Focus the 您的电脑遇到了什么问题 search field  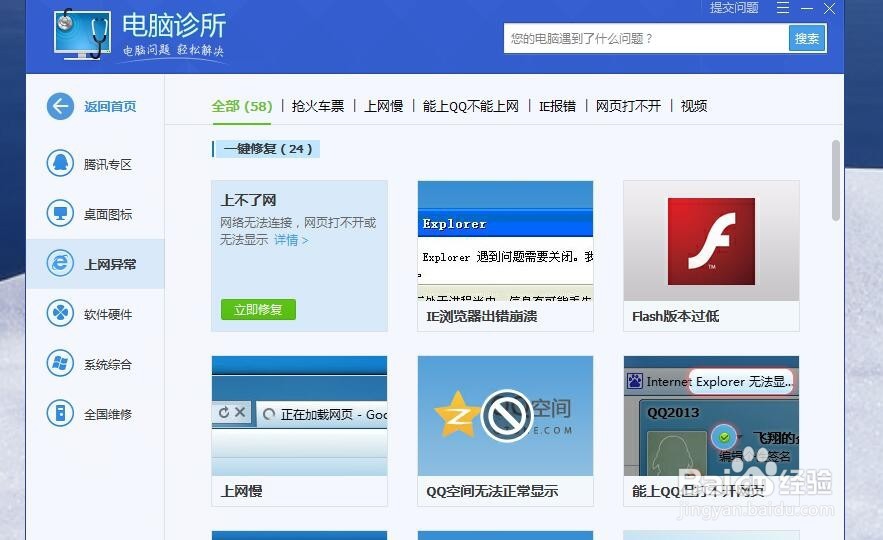[646, 38]
